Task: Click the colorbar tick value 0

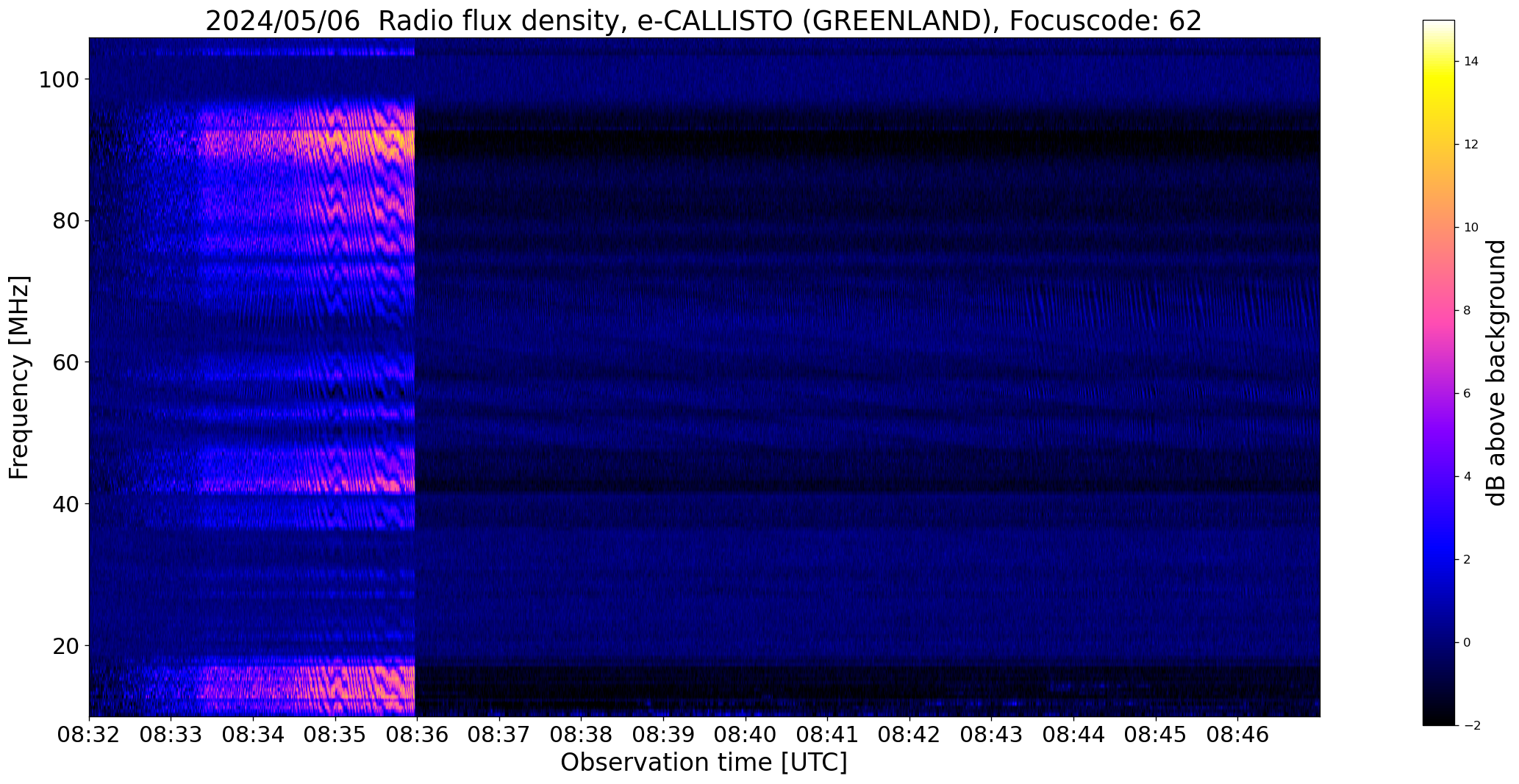Action: coord(1468,643)
